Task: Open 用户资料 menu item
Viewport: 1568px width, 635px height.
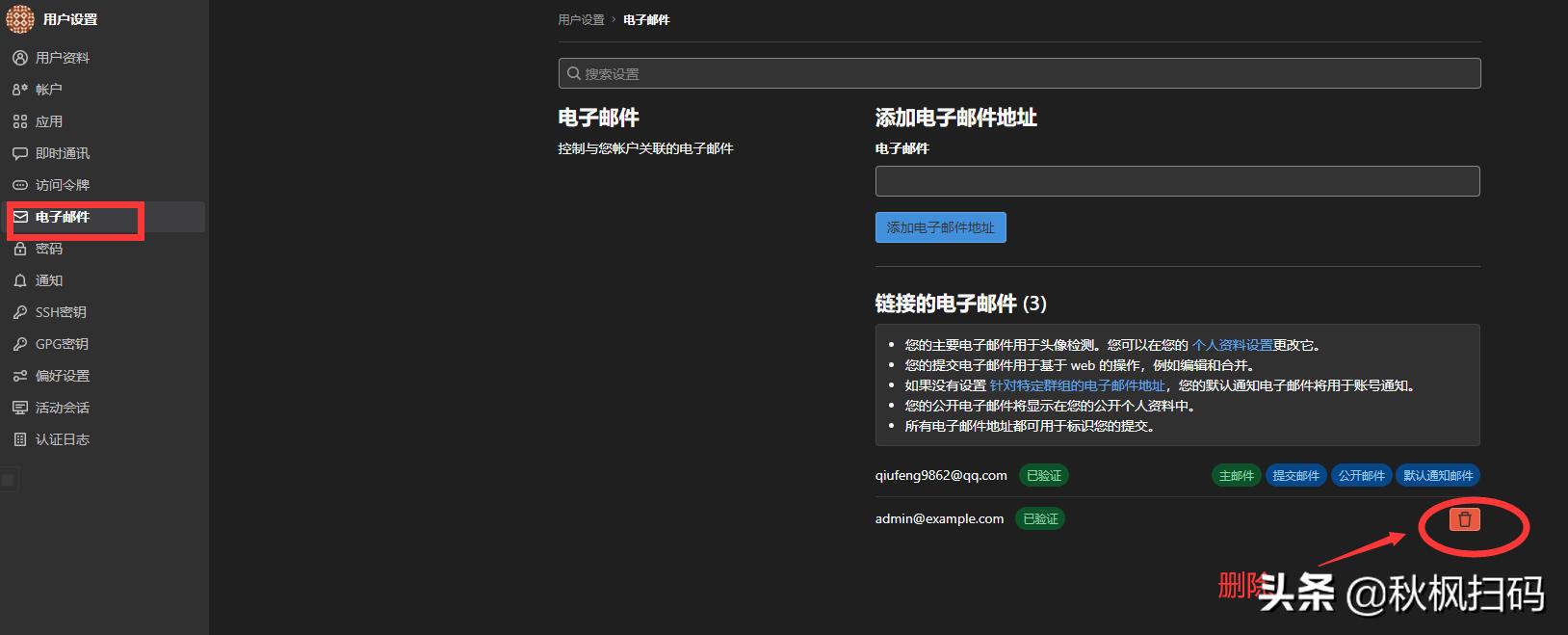Action: pos(104,58)
